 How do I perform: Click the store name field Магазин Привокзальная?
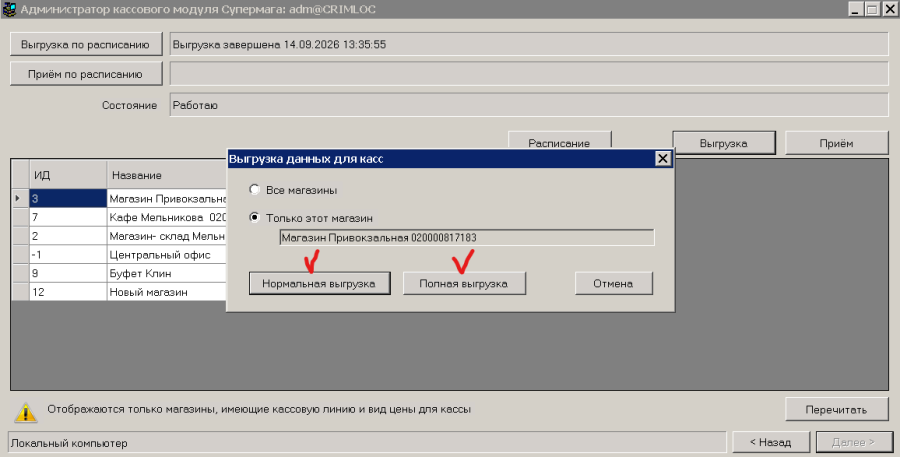pyautogui.click(x=467, y=238)
